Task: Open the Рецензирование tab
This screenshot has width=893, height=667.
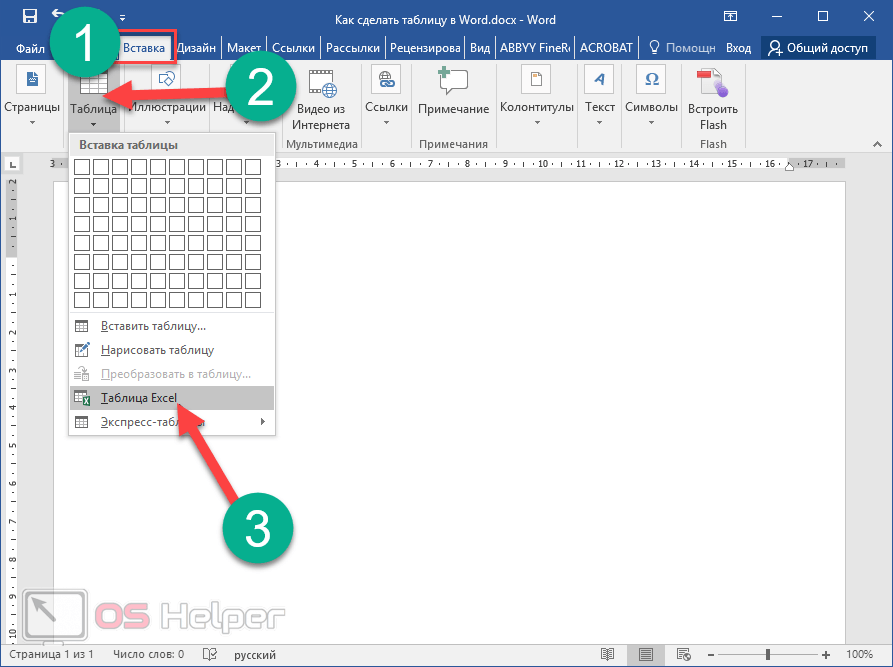Action: tap(426, 47)
